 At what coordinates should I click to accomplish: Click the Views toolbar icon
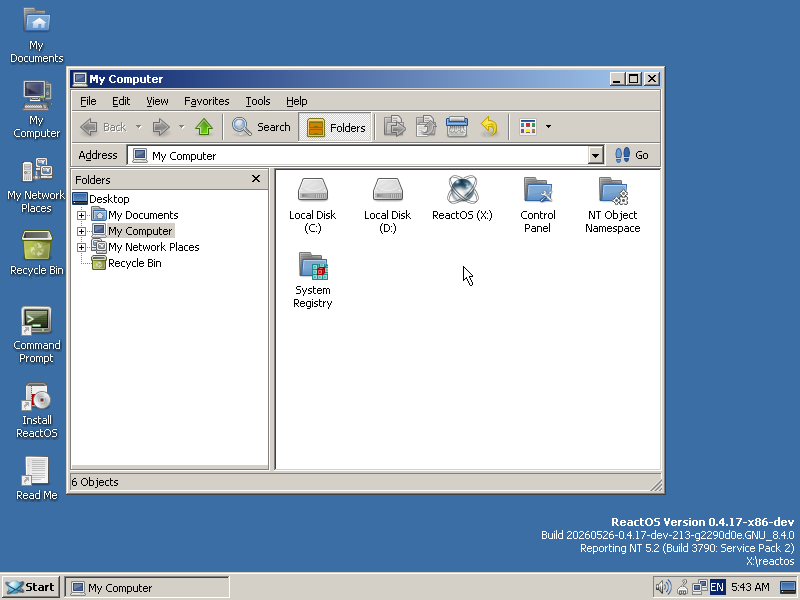[528, 127]
